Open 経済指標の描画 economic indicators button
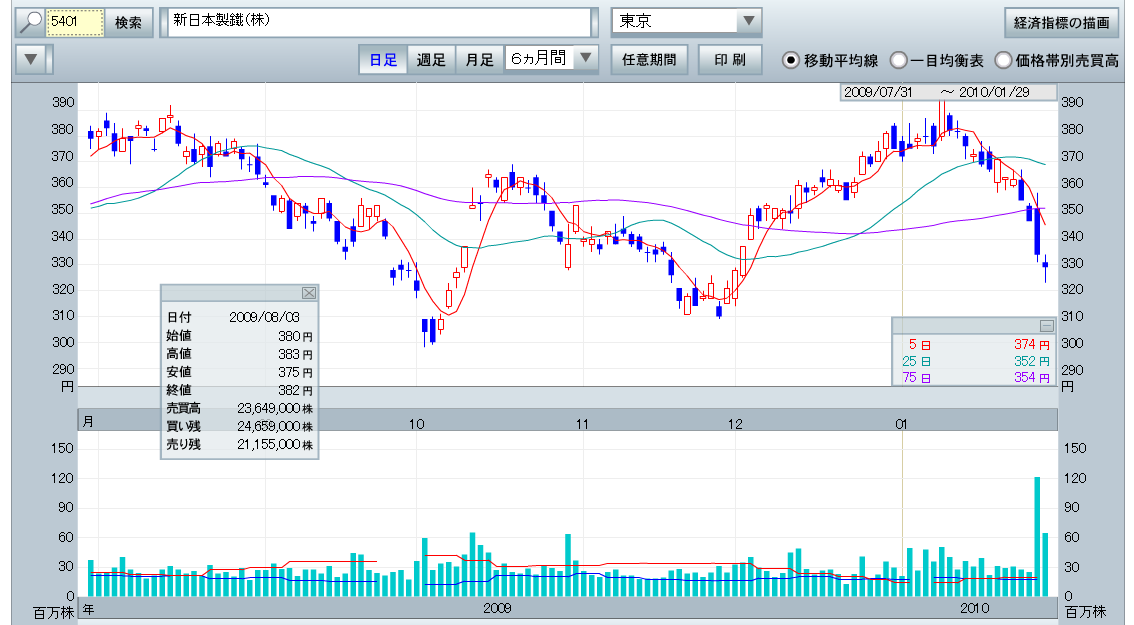Image resolution: width=1134 pixels, height=625 pixels. click(1061, 22)
